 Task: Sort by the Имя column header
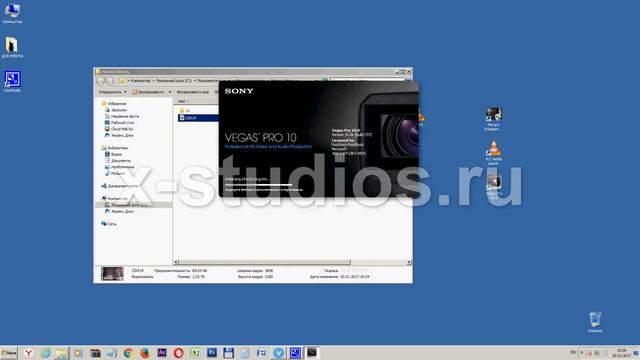(182, 101)
